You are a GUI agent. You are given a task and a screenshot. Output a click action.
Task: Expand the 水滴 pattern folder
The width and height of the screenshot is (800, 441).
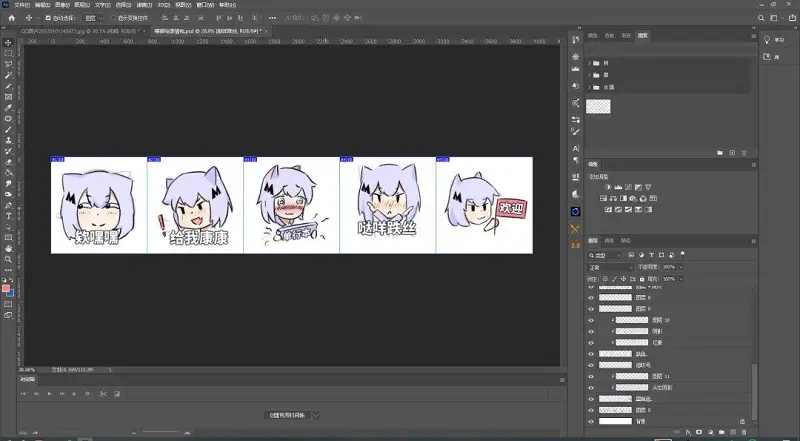589,87
